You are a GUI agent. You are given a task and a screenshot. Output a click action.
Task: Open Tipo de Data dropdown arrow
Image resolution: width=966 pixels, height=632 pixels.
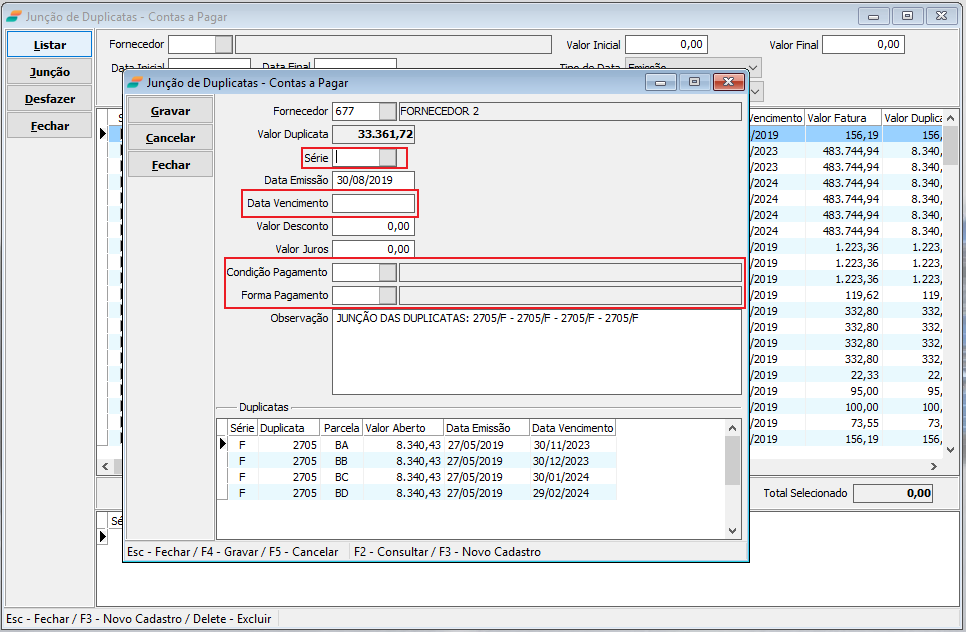(x=754, y=67)
